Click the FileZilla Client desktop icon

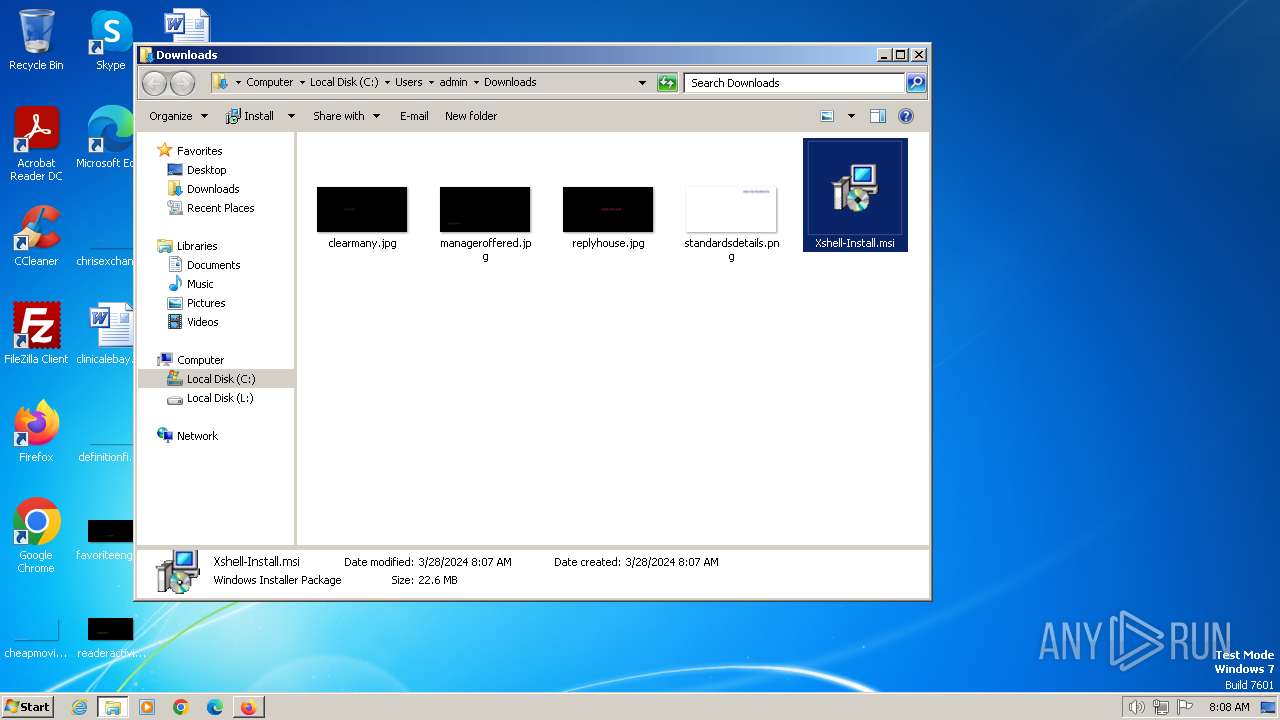click(36, 333)
